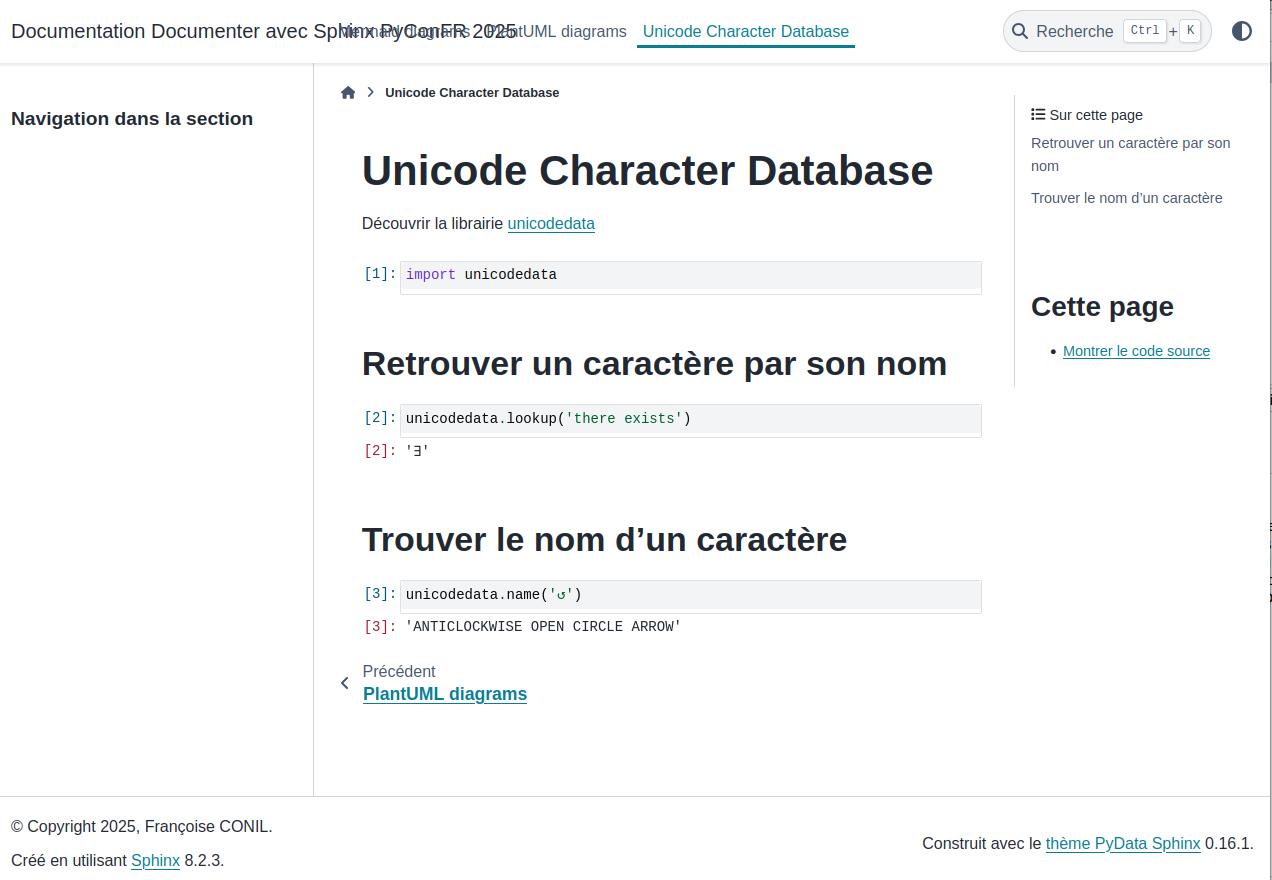Click the unicodedata.lookup code cell

click(x=690, y=418)
